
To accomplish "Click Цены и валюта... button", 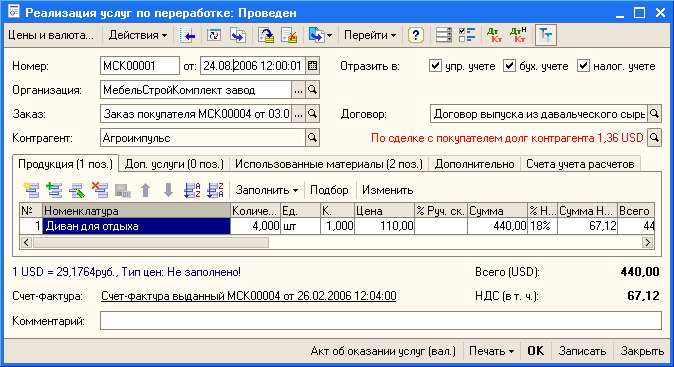I will coord(51,35).
